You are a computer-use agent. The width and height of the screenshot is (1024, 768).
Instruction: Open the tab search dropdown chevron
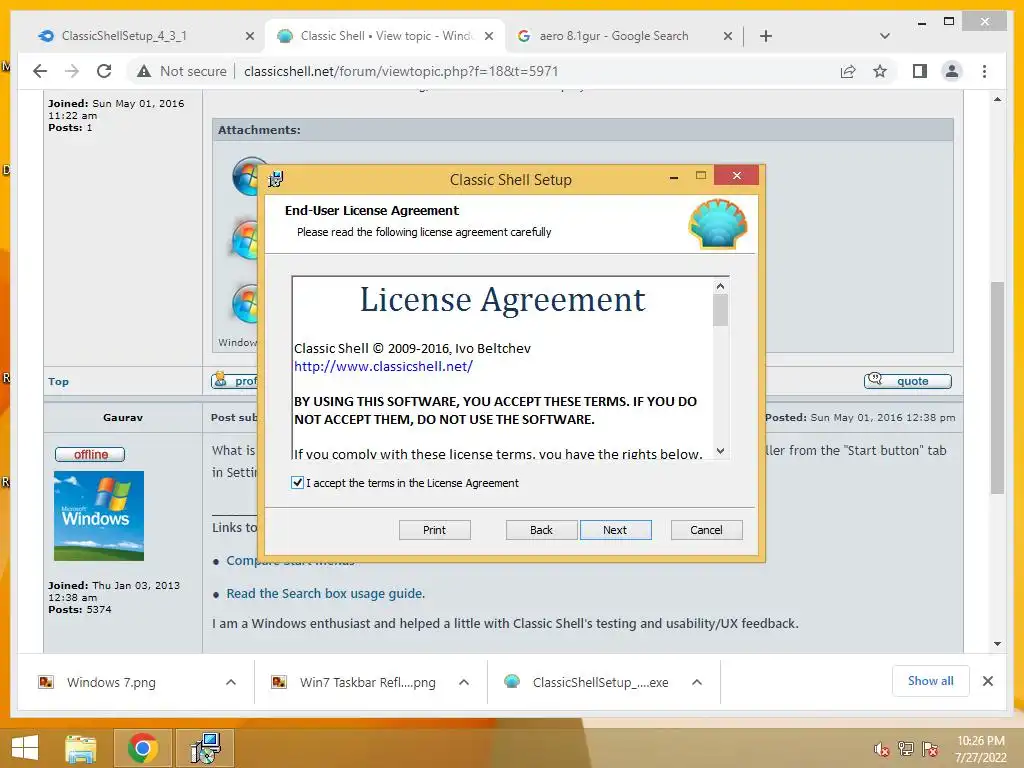pos(885,36)
